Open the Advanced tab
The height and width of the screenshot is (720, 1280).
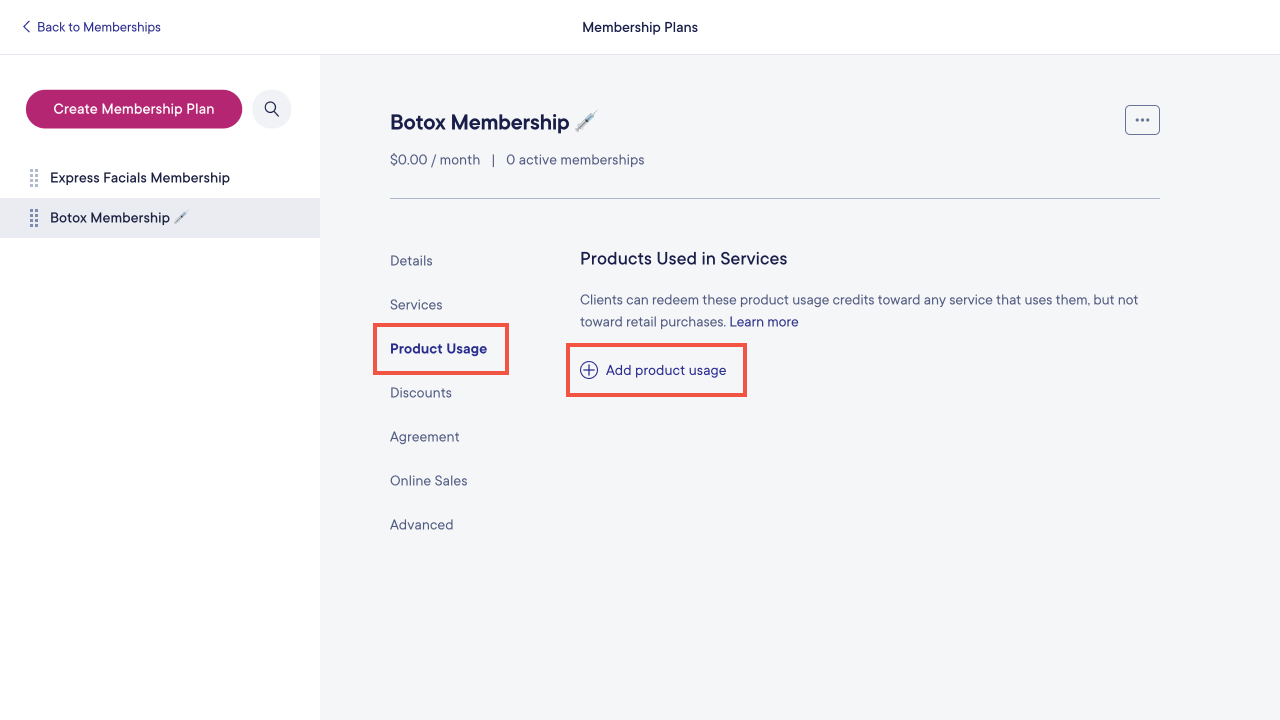[x=422, y=525]
